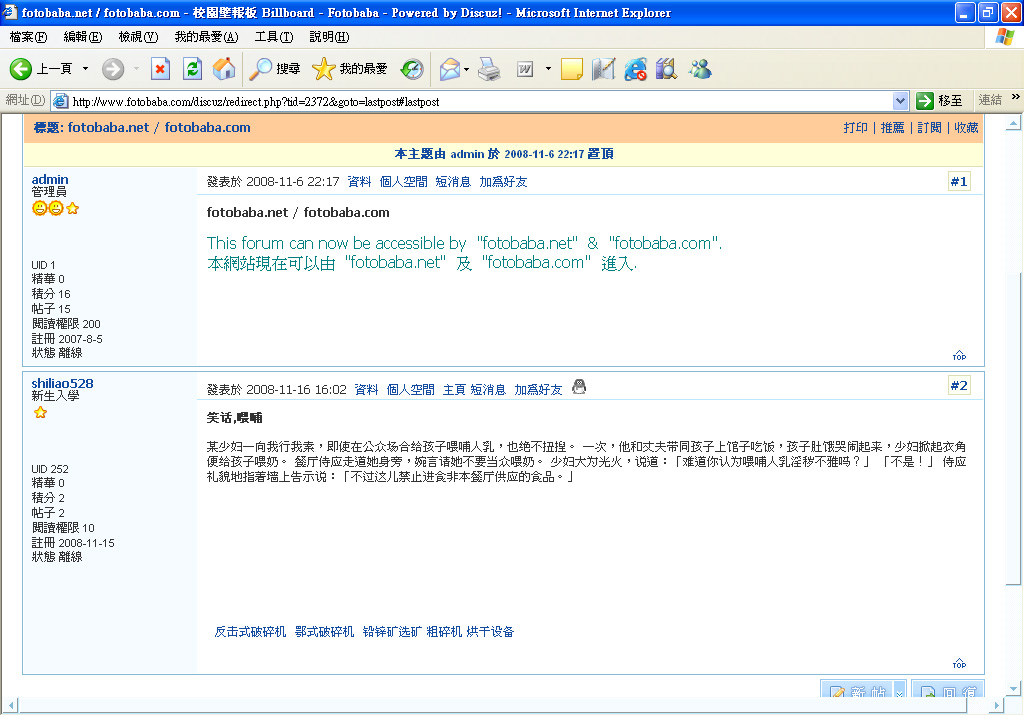Open the admin user profile link
The height and width of the screenshot is (716, 1024).
coord(50,179)
